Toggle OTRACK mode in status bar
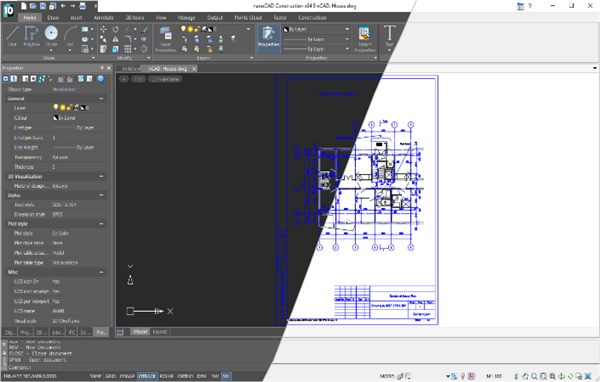Image resolution: width=600 pixels, height=382 pixels. pos(147,376)
